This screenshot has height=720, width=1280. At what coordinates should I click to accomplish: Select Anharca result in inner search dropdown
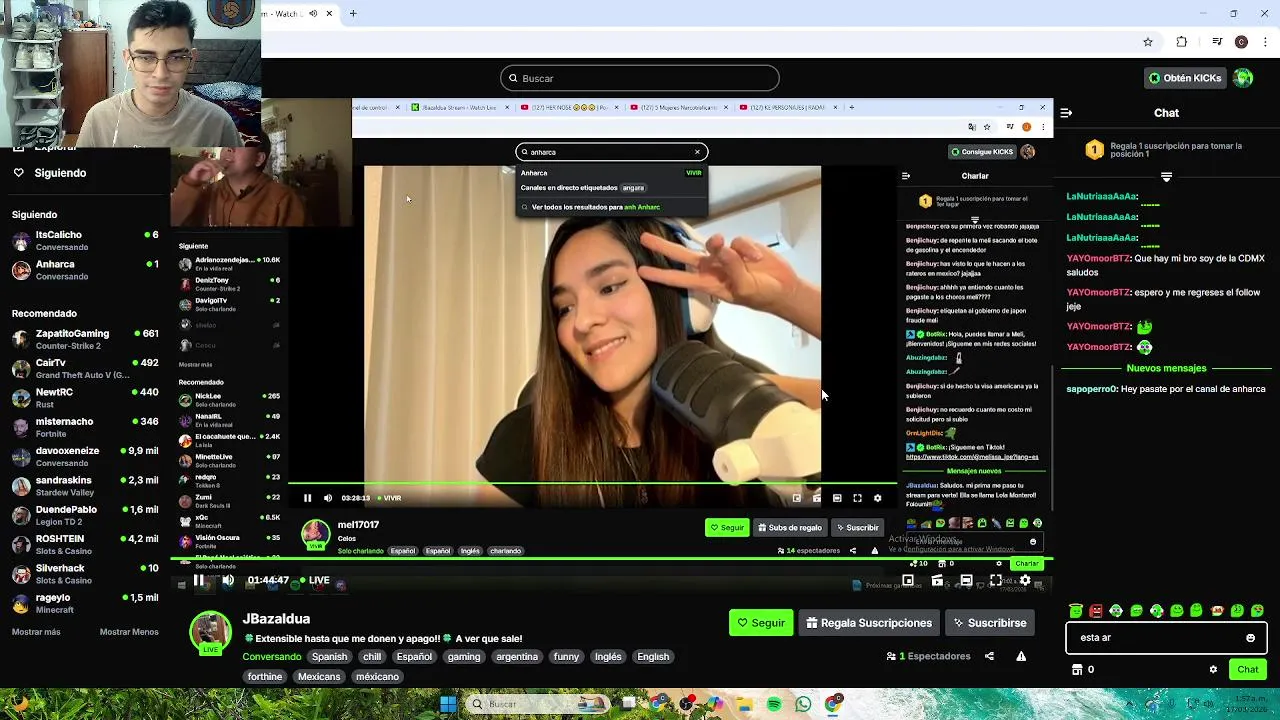pos(611,173)
